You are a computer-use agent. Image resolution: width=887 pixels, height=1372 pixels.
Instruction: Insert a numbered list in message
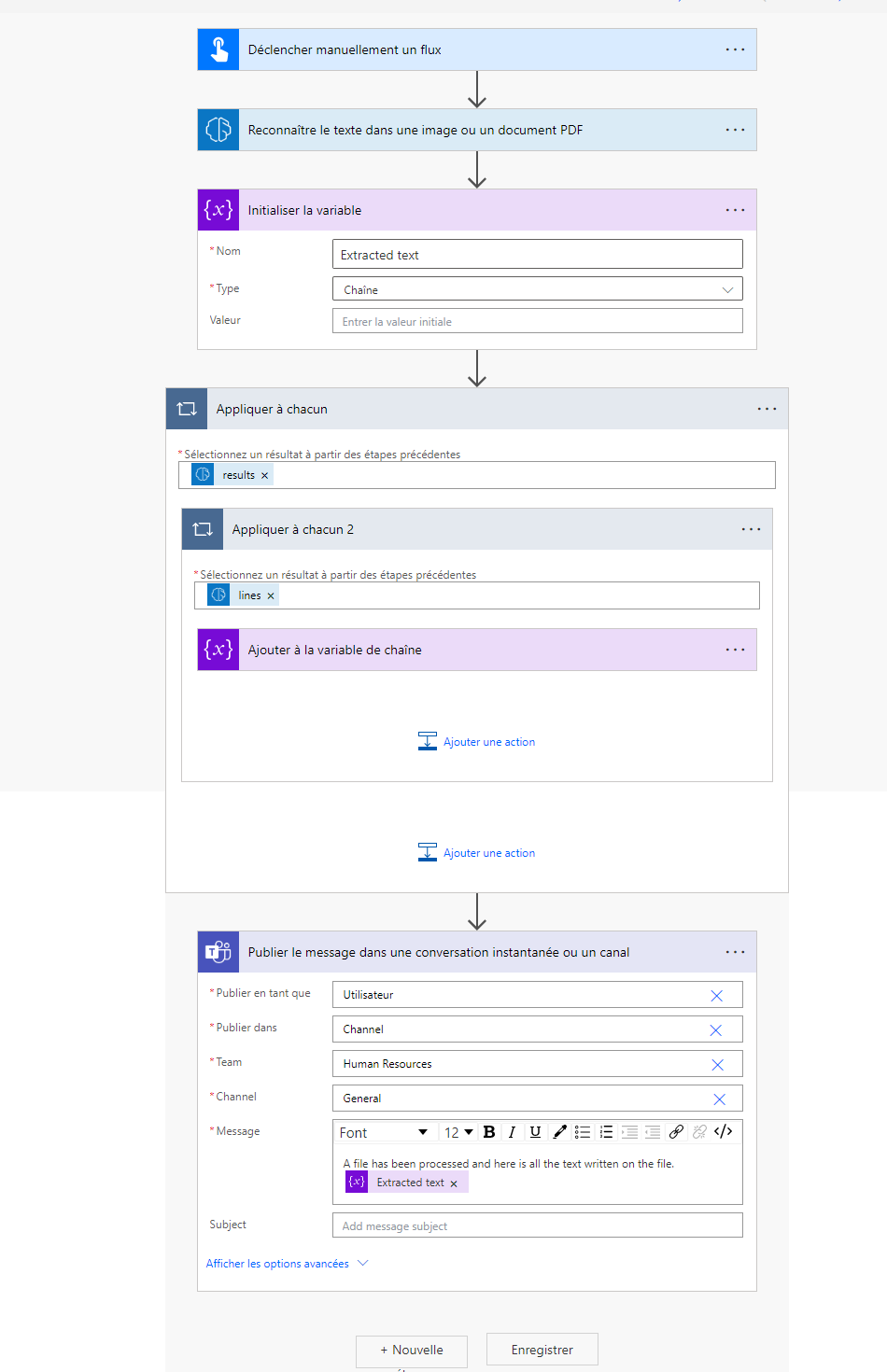tap(606, 1132)
